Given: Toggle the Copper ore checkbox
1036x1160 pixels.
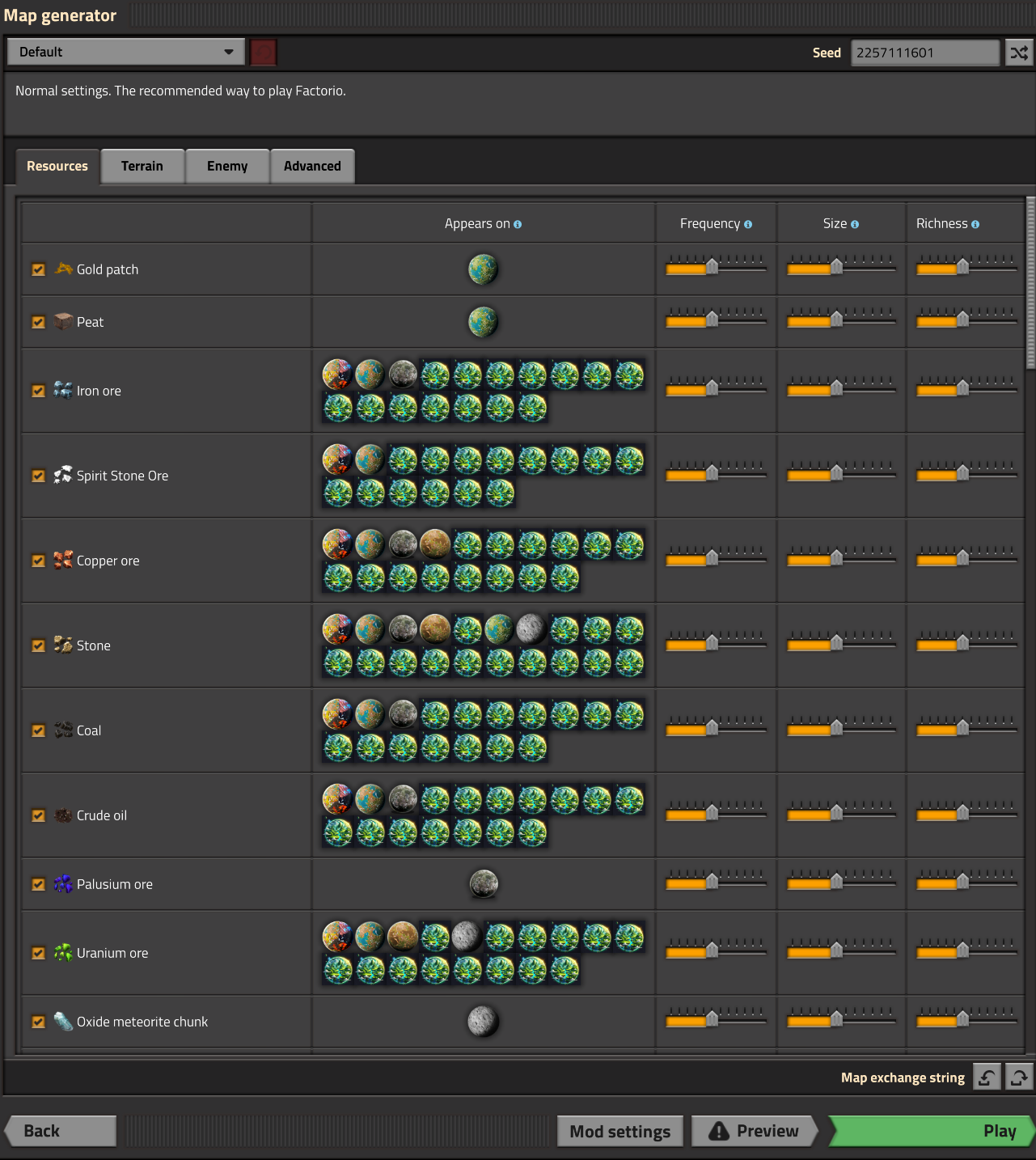Looking at the screenshot, I should [38, 561].
